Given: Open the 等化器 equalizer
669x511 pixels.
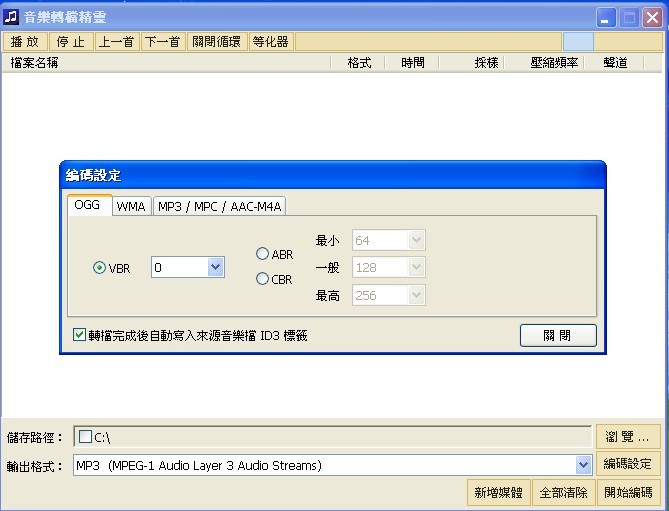Looking at the screenshot, I should (x=270, y=42).
